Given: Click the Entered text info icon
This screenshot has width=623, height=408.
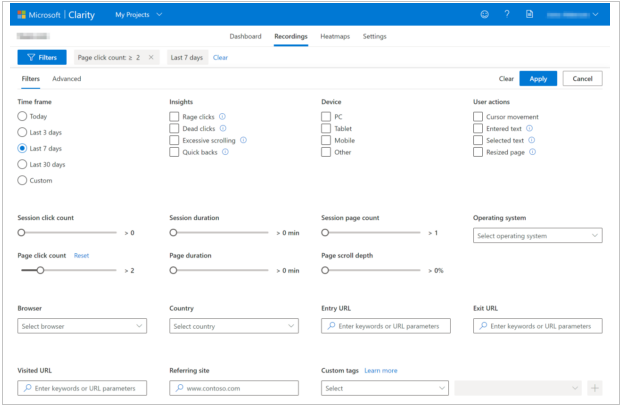Looking at the screenshot, I should tap(529, 128).
